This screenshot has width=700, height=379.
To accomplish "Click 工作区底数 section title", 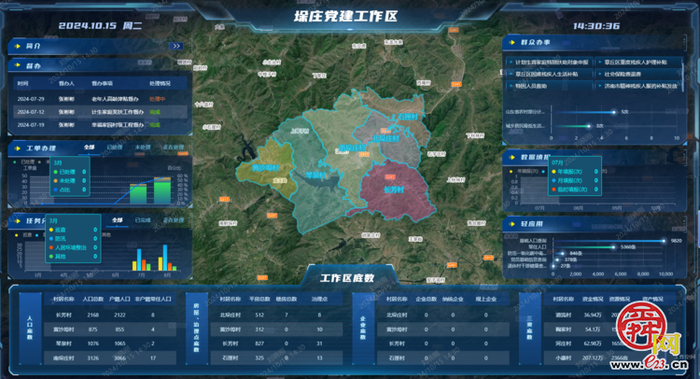I will [x=347, y=278].
